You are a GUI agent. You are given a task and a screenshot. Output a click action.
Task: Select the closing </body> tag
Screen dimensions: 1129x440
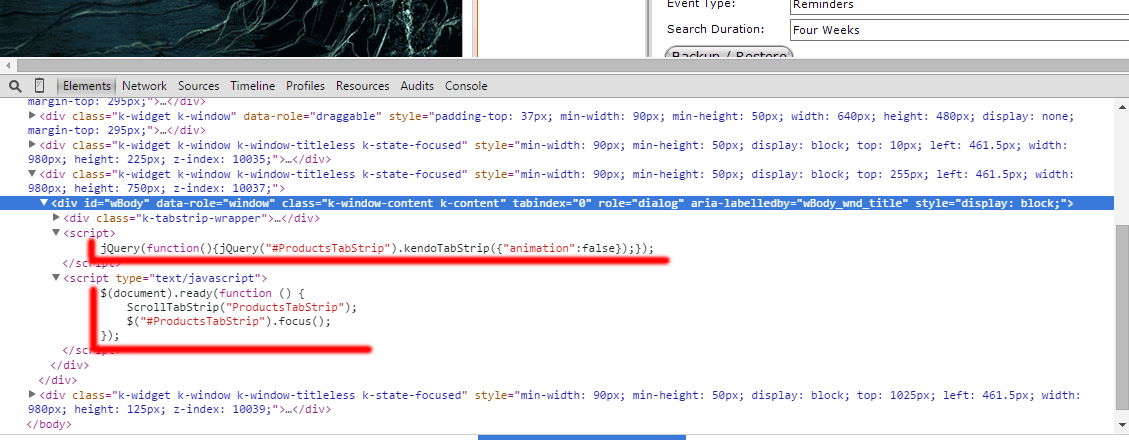pyautogui.click(x=48, y=424)
